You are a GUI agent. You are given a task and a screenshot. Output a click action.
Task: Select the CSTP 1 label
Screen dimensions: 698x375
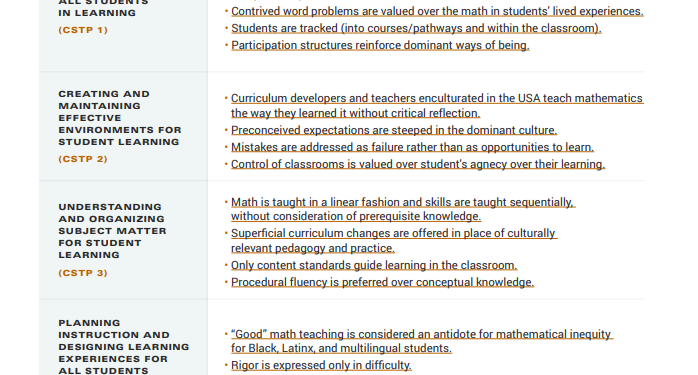[x=83, y=30]
